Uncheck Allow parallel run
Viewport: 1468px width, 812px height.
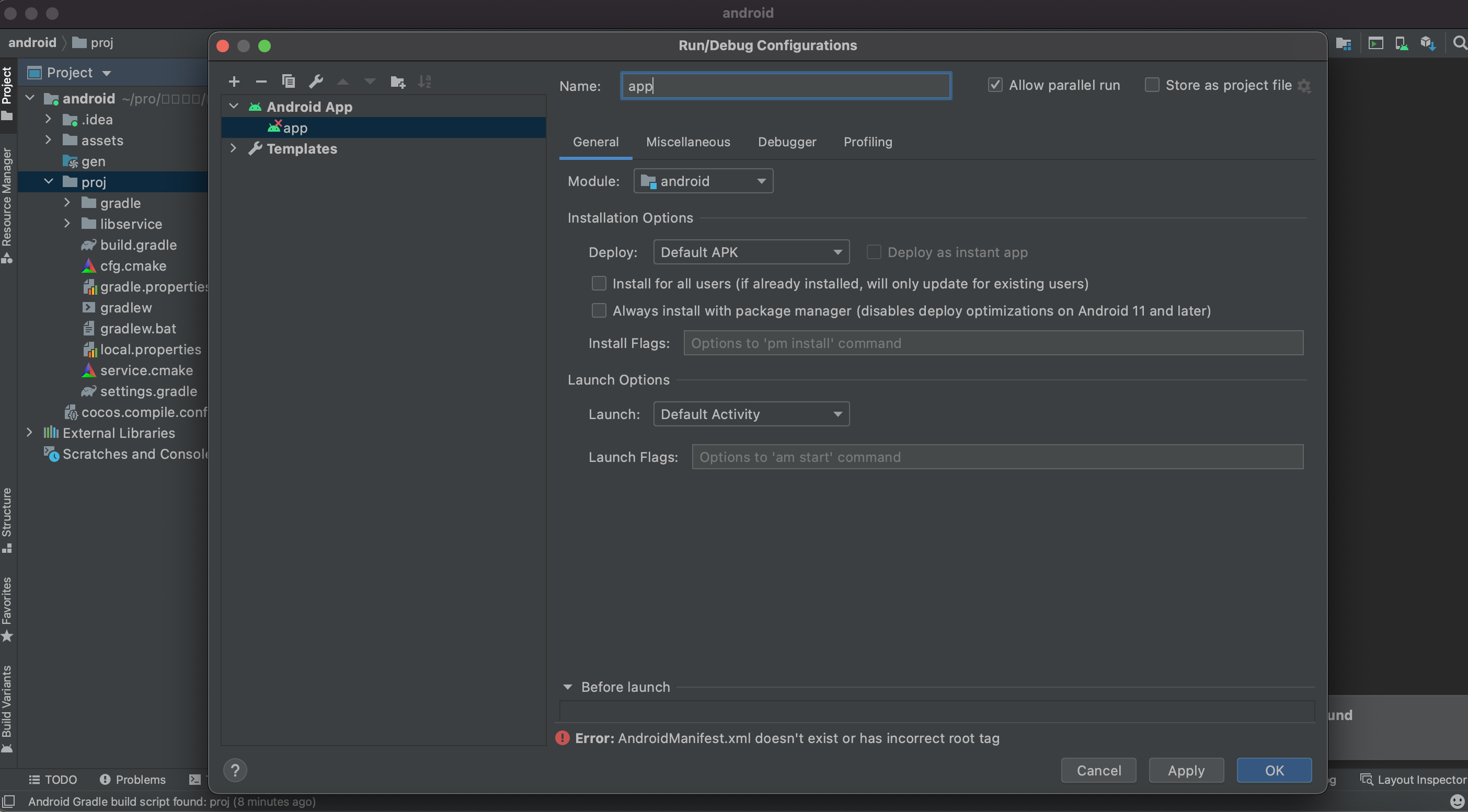994,85
